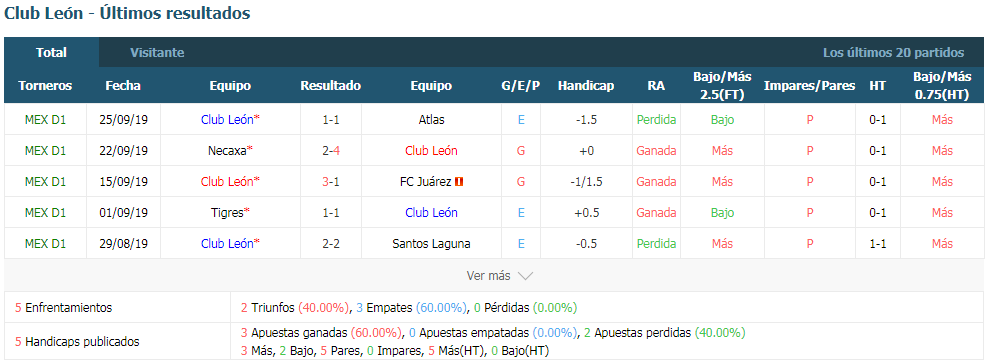
Task: Expand the Ver más chevron arrow
Action: tap(525, 276)
